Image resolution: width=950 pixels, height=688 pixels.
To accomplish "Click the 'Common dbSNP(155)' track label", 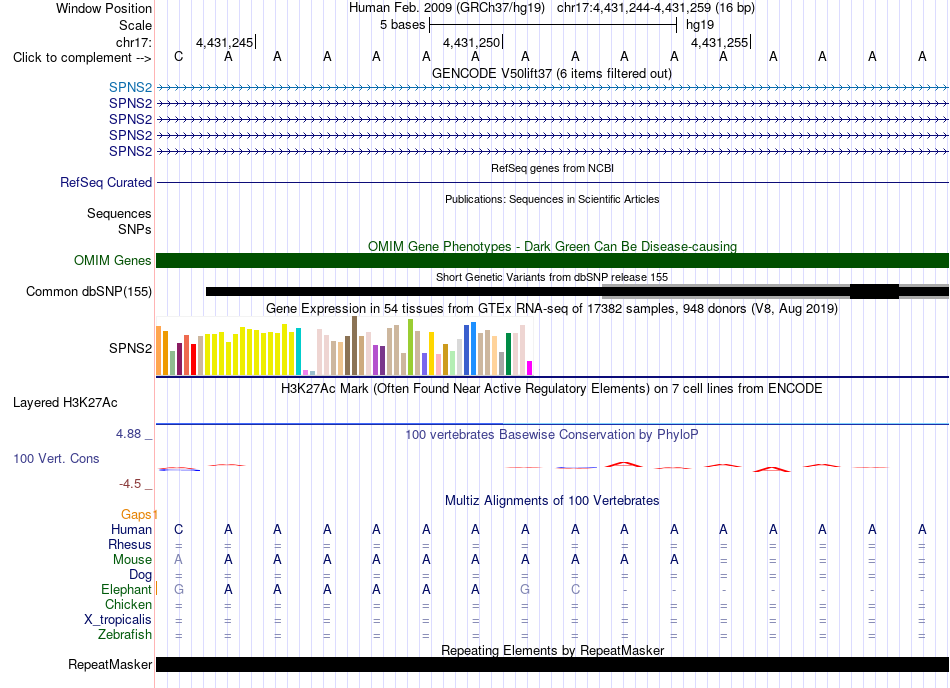I will [x=88, y=291].
